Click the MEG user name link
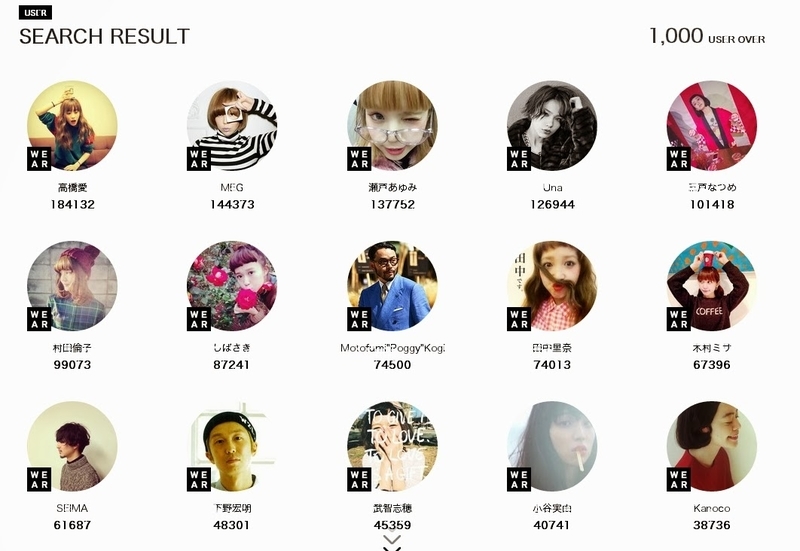The width and height of the screenshot is (800, 551). tap(232, 188)
